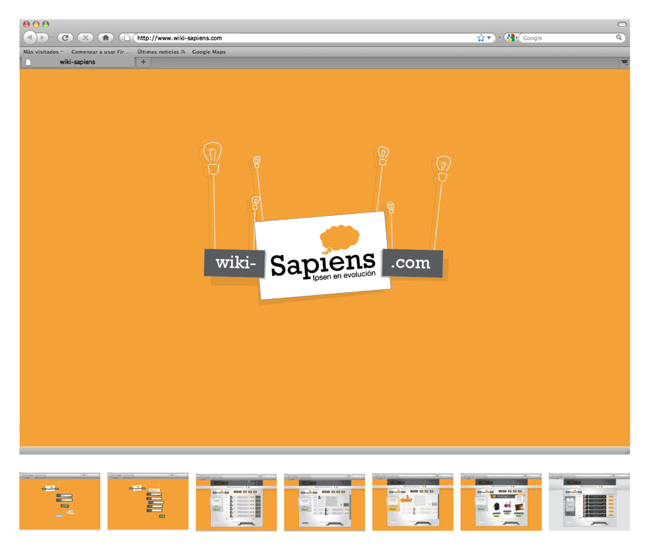Open second thumbnail with longer menu list
The image size is (650, 552).
click(148, 501)
